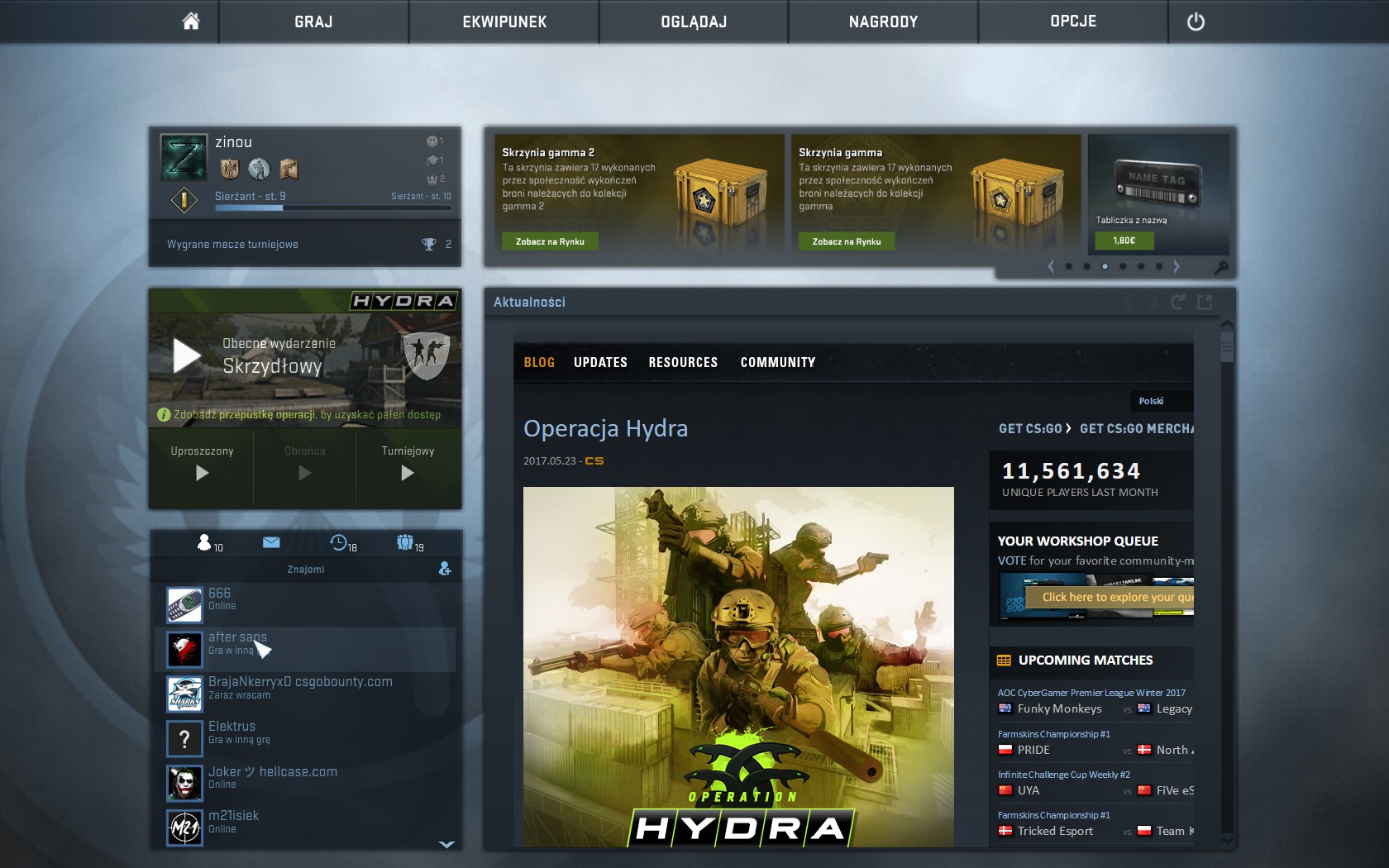Viewport: 1389px width, 868px height.
Task: Expand friends list down chevron
Action: (446, 844)
